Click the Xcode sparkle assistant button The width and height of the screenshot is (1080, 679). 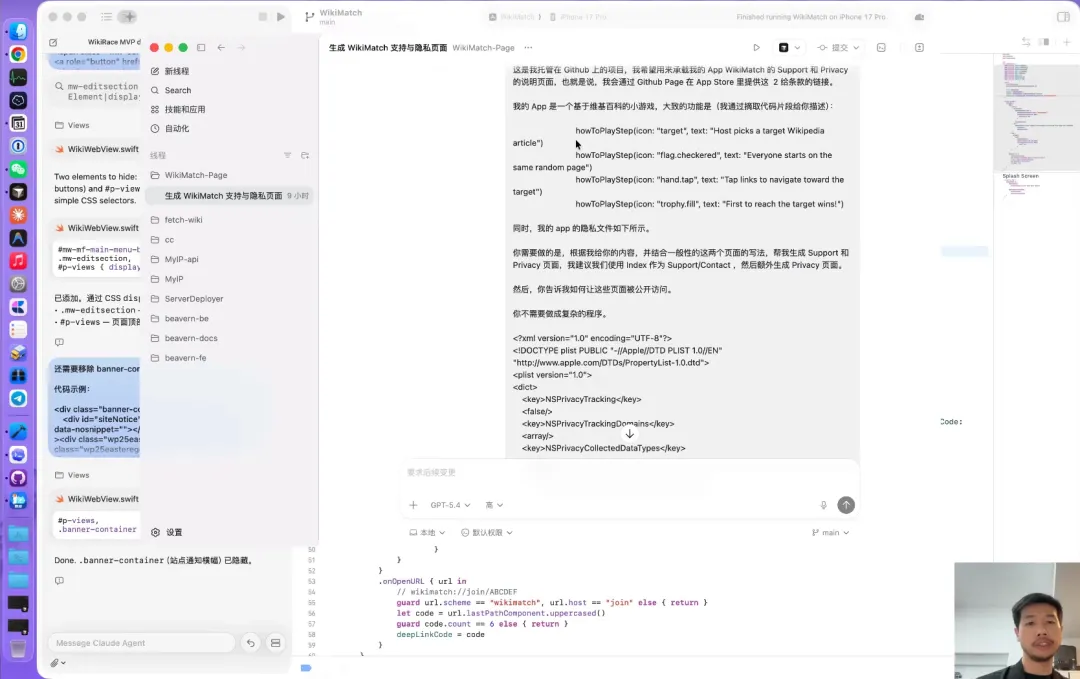click(128, 17)
